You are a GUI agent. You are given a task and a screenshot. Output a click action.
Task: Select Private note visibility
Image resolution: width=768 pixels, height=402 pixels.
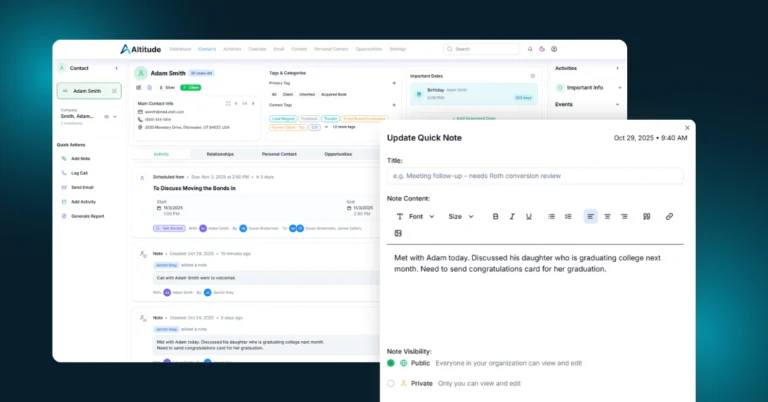(390, 383)
